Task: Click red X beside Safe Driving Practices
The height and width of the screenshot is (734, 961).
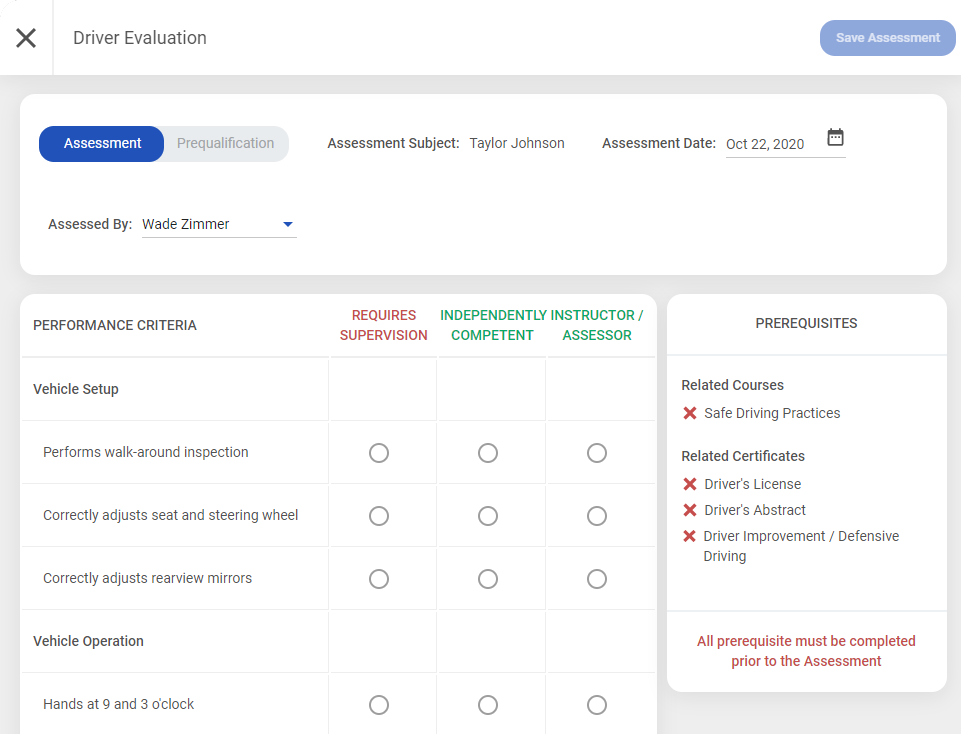Action: click(x=689, y=413)
